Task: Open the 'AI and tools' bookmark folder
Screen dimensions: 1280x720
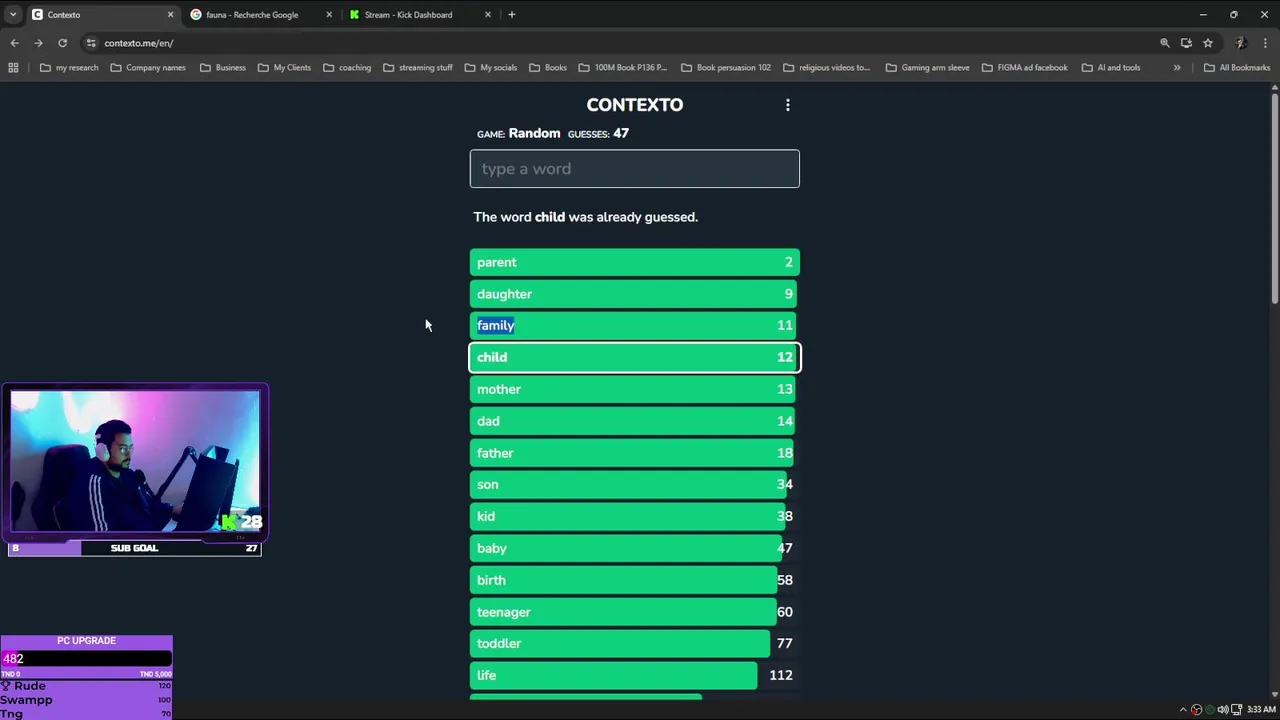Action: (1110, 68)
